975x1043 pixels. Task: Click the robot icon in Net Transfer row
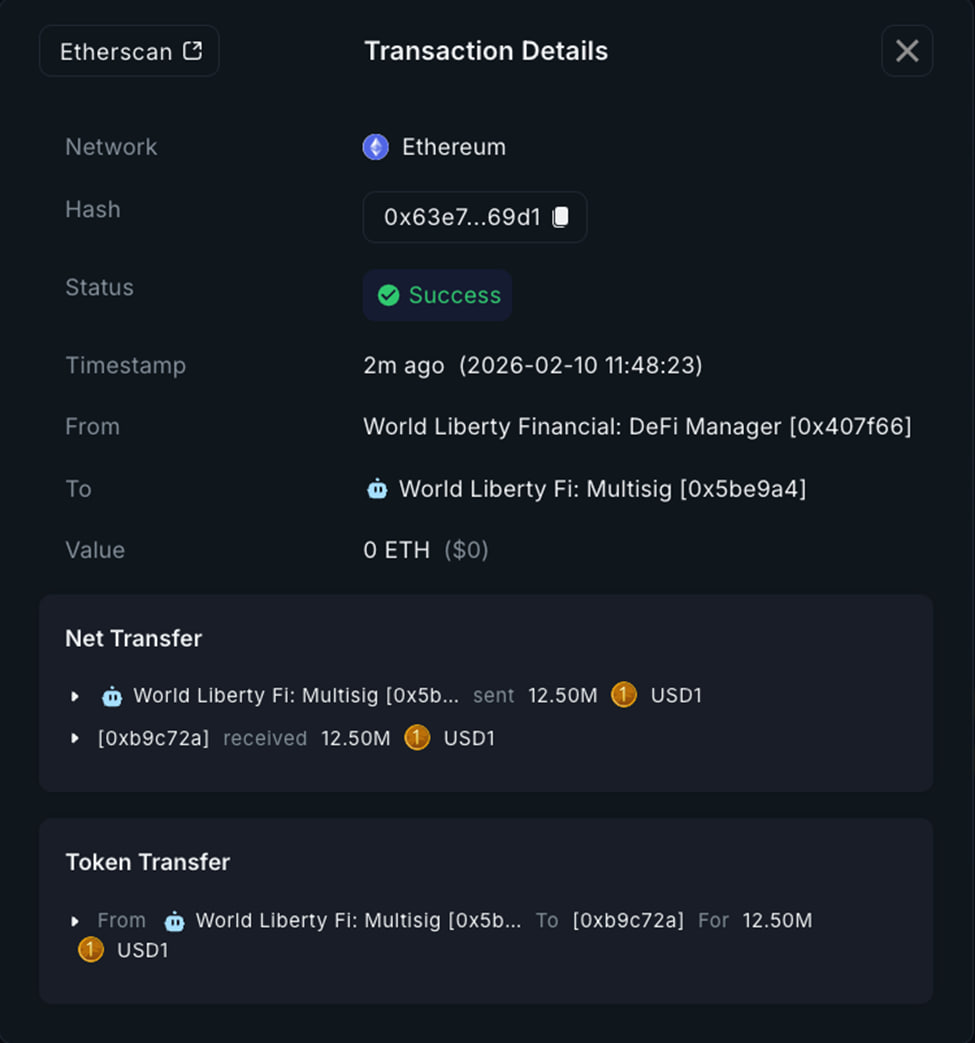[112, 696]
